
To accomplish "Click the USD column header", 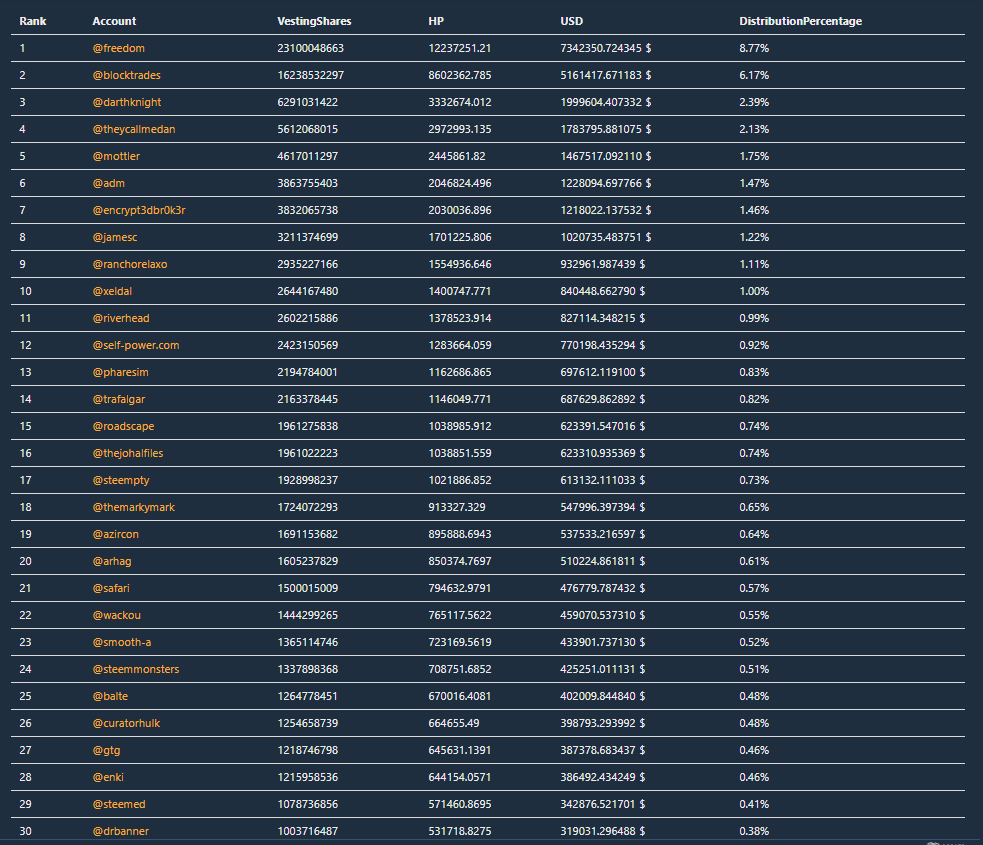I will point(572,21).
